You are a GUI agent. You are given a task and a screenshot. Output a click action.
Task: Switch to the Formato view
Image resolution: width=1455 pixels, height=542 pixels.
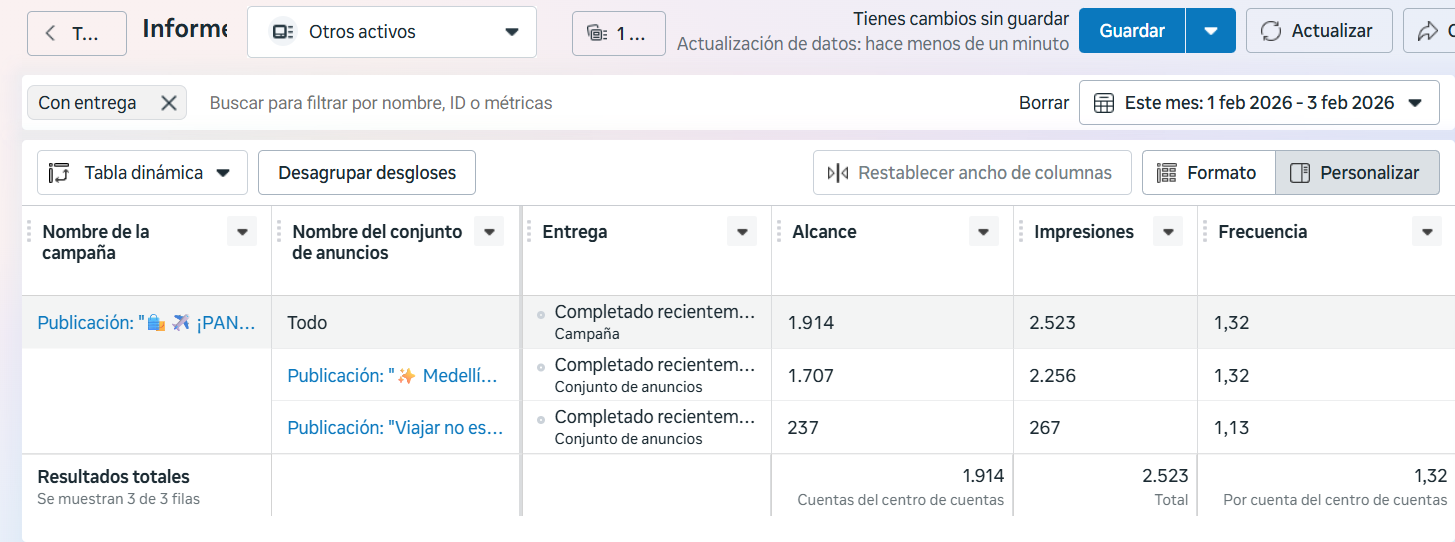point(1209,173)
